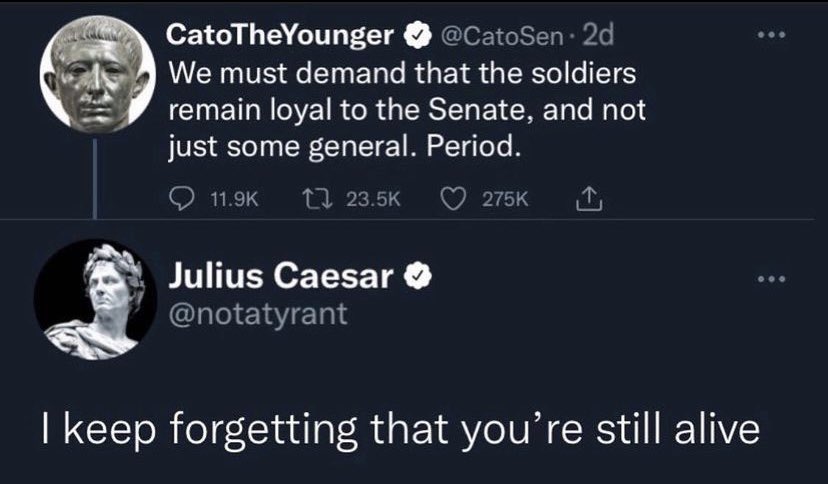Open the share icon on Cato's tweet
Screen dimensions: 828x484
[x=589, y=200]
